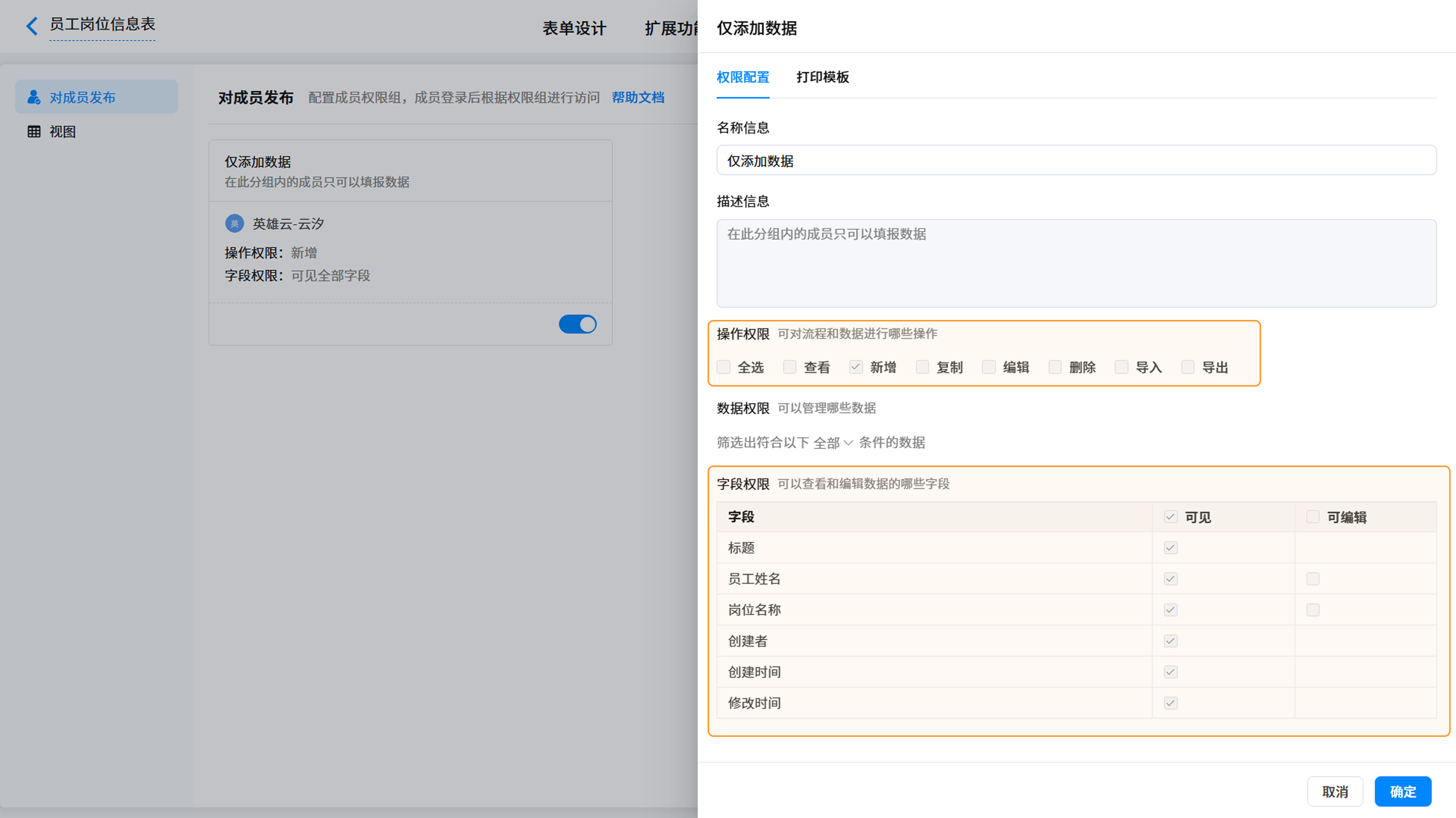Click the 视图 table grid icon
This screenshot has width=1456, height=818.
point(34,132)
